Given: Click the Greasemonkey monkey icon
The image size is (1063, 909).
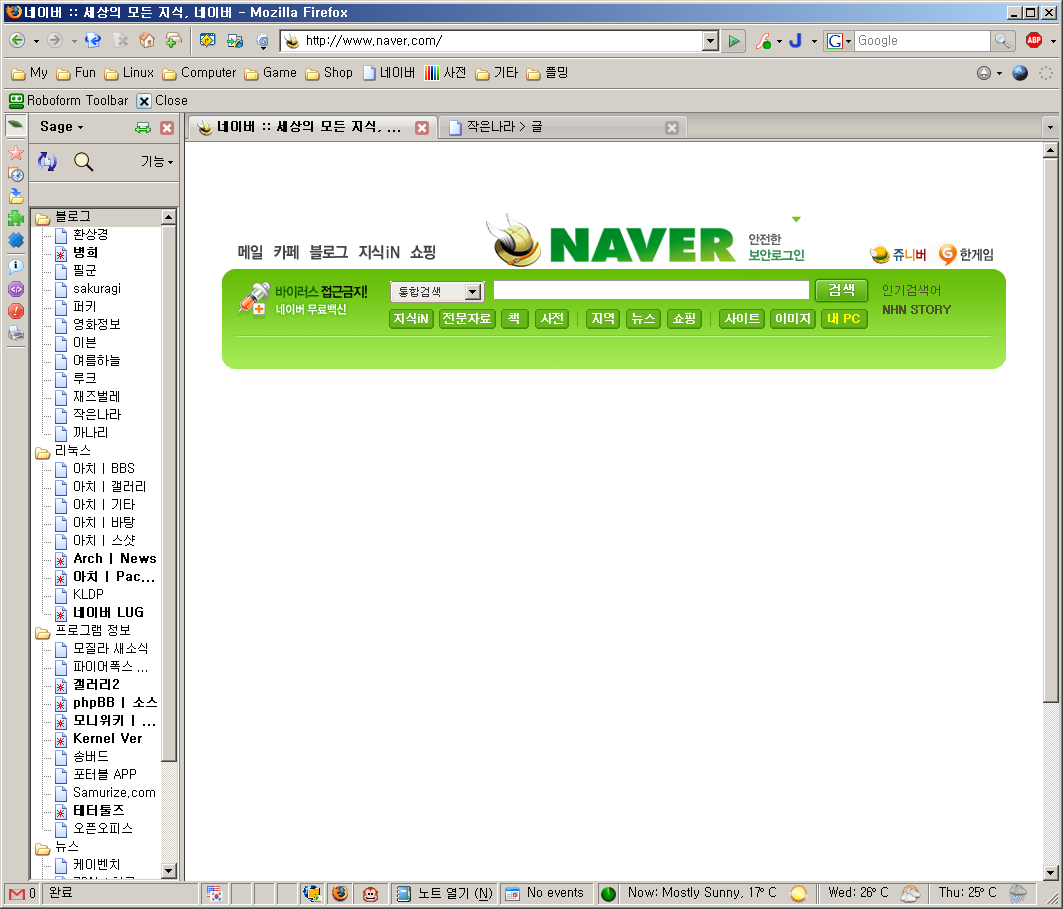Looking at the screenshot, I should click(x=370, y=893).
